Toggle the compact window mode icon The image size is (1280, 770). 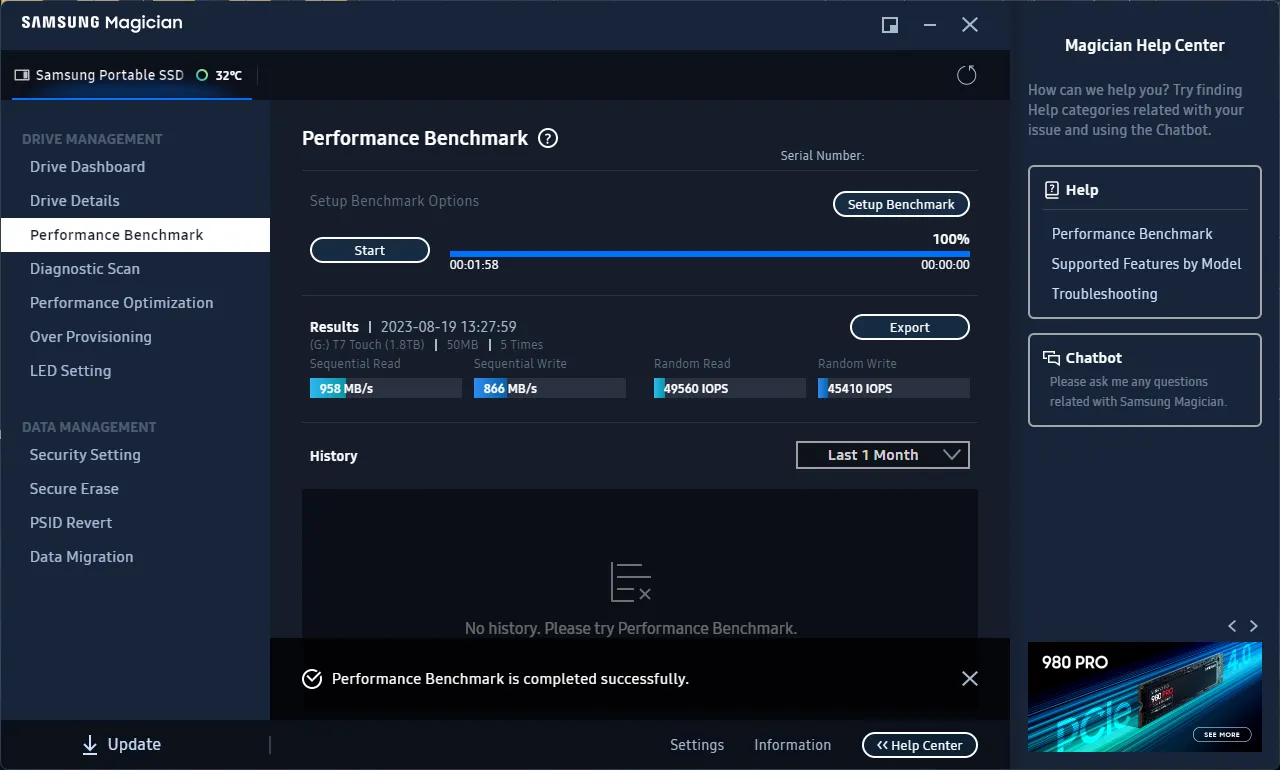[x=890, y=25]
